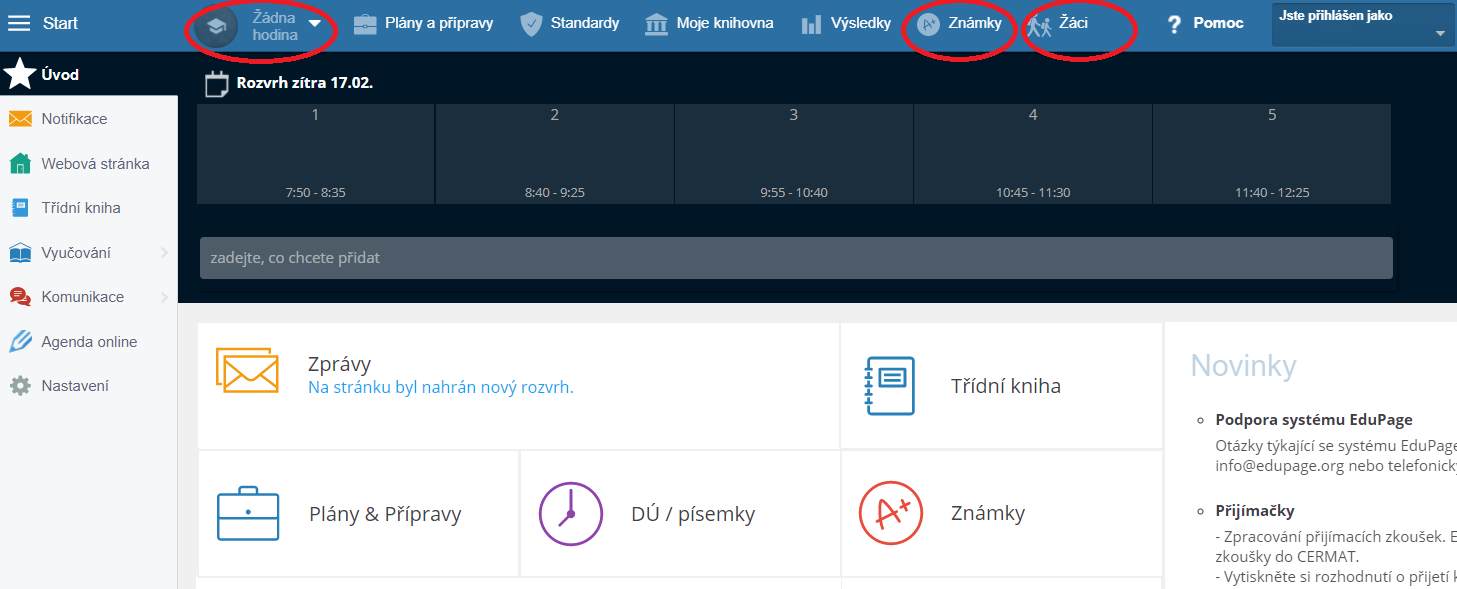The width and height of the screenshot is (1457, 589).
Task: Expand the Jste přihlášen jako dropdown
Action: click(1363, 25)
